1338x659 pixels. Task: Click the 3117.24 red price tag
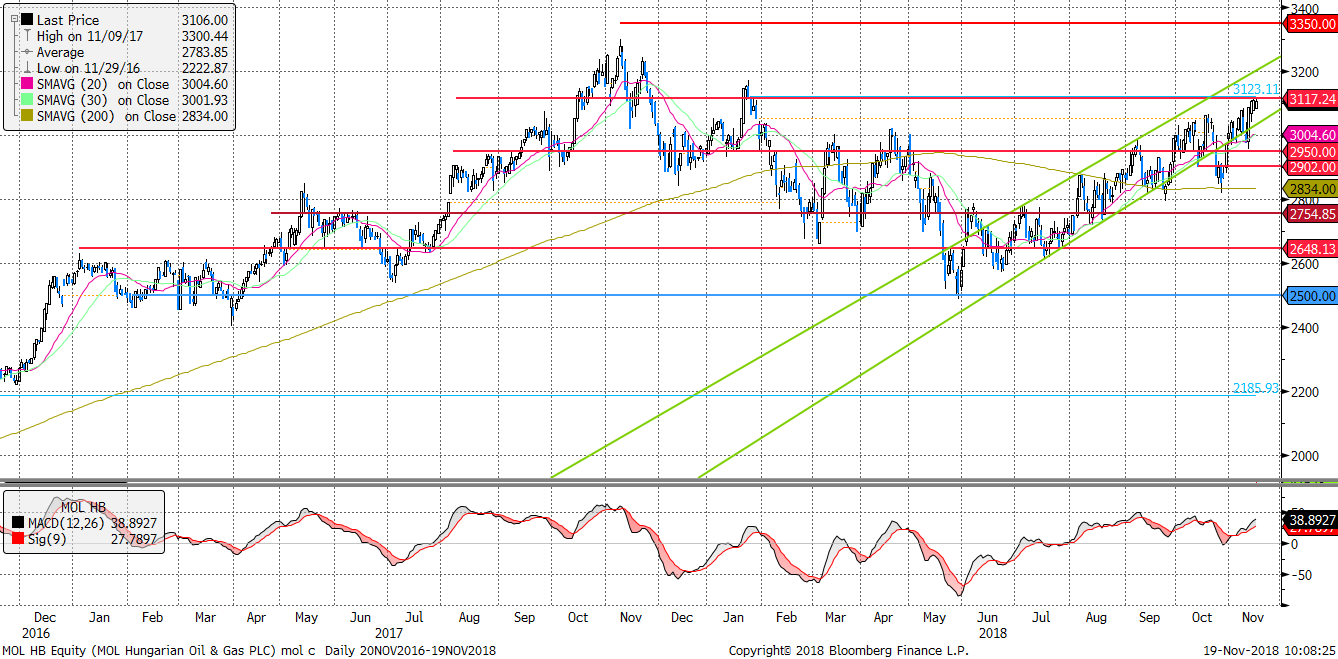click(1312, 99)
